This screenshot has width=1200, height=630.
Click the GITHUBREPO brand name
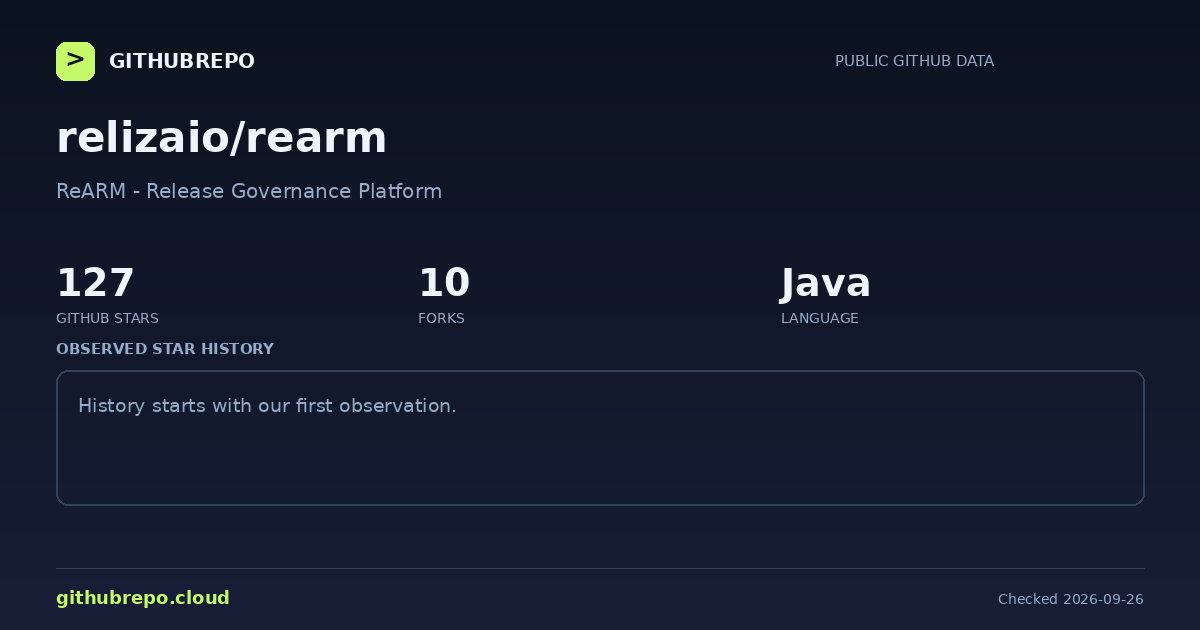[181, 61]
